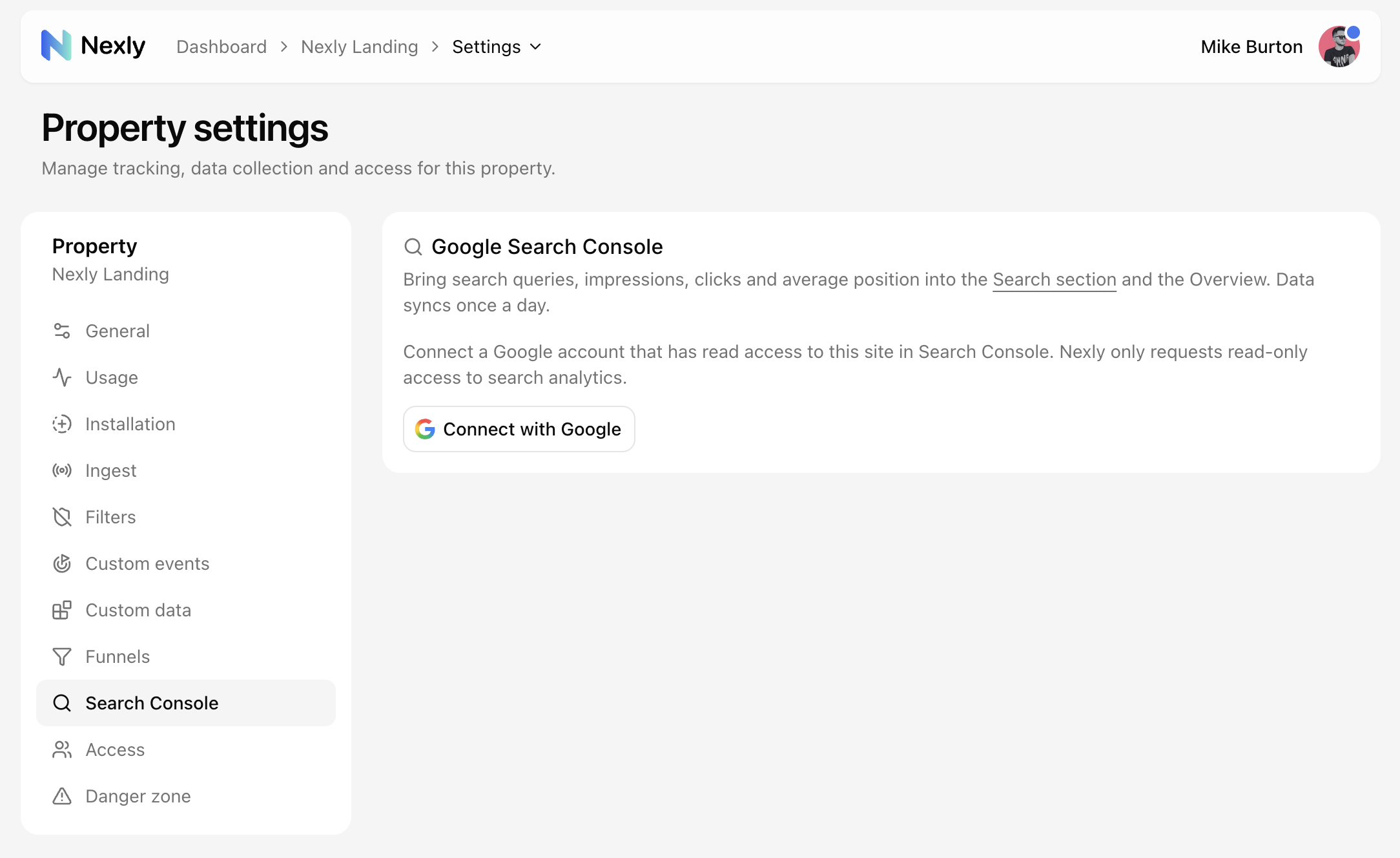1400x858 pixels.
Task: Click the Ingest broadcast icon
Action: pyautogui.click(x=62, y=470)
